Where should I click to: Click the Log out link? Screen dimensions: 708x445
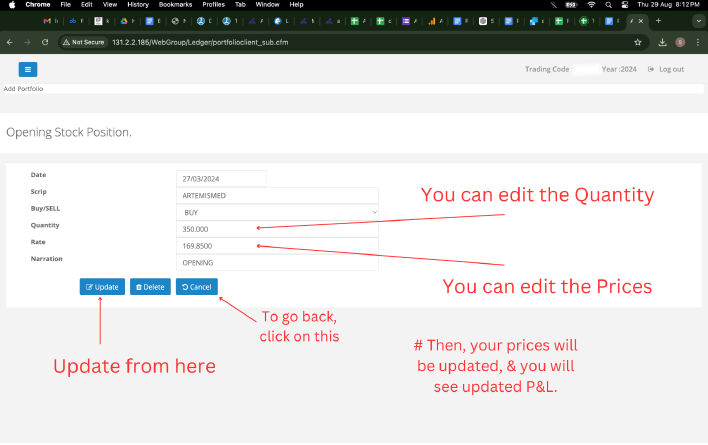(666, 69)
